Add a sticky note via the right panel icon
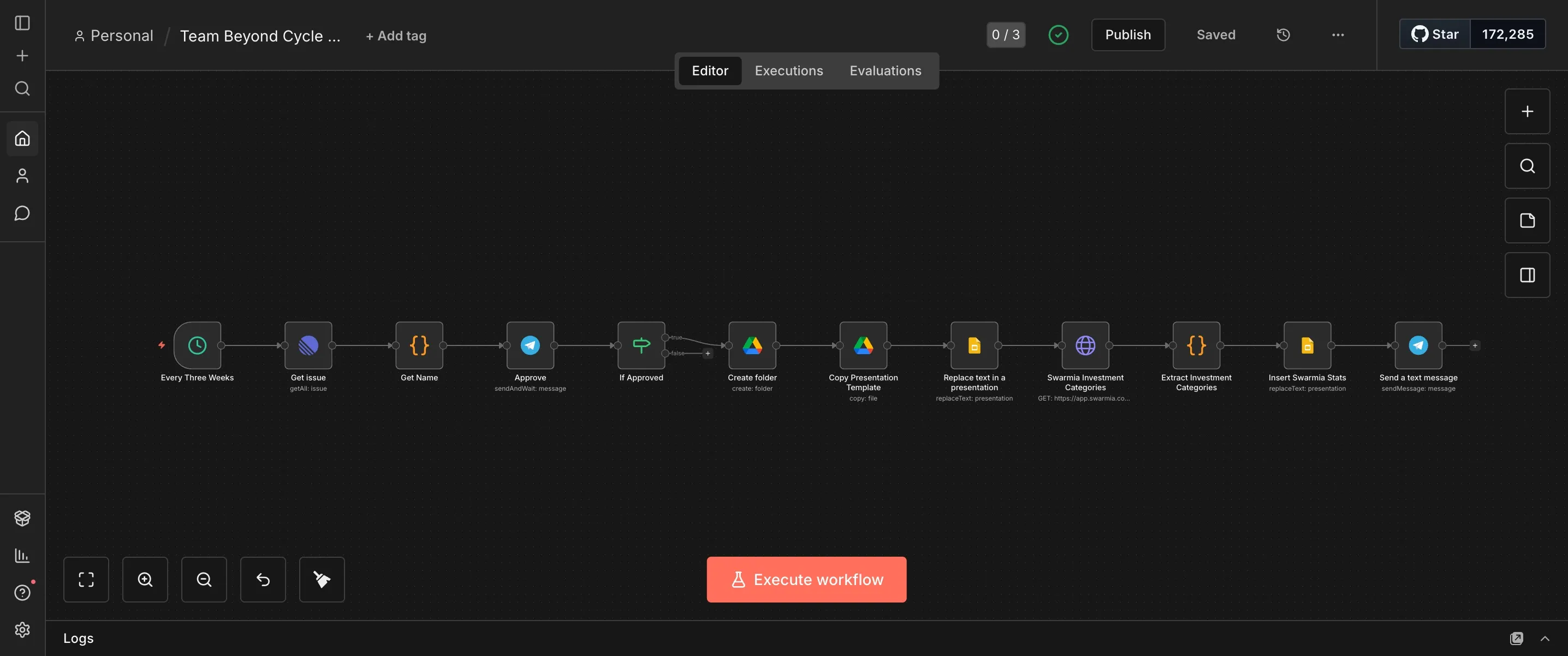Viewport: 1568px width, 656px height. (x=1527, y=220)
